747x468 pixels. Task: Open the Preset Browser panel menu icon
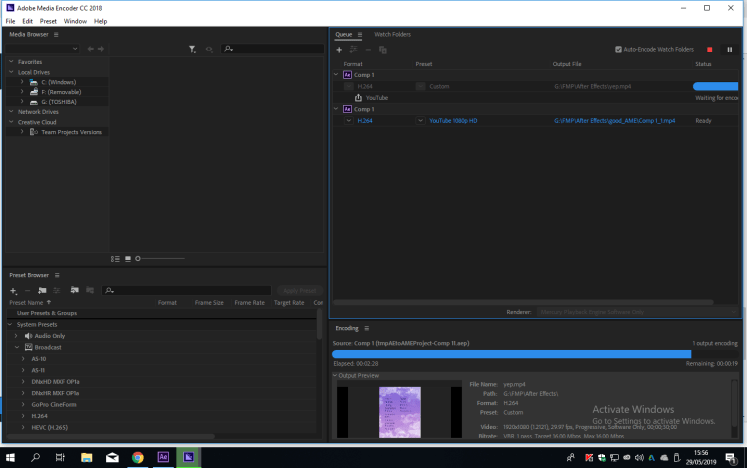tap(57, 275)
